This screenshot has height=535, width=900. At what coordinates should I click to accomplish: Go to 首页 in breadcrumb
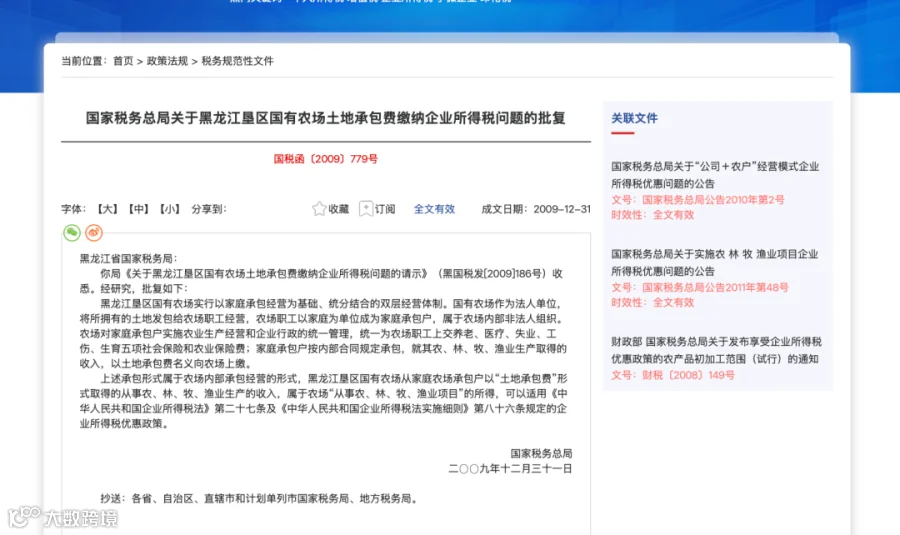click(123, 61)
